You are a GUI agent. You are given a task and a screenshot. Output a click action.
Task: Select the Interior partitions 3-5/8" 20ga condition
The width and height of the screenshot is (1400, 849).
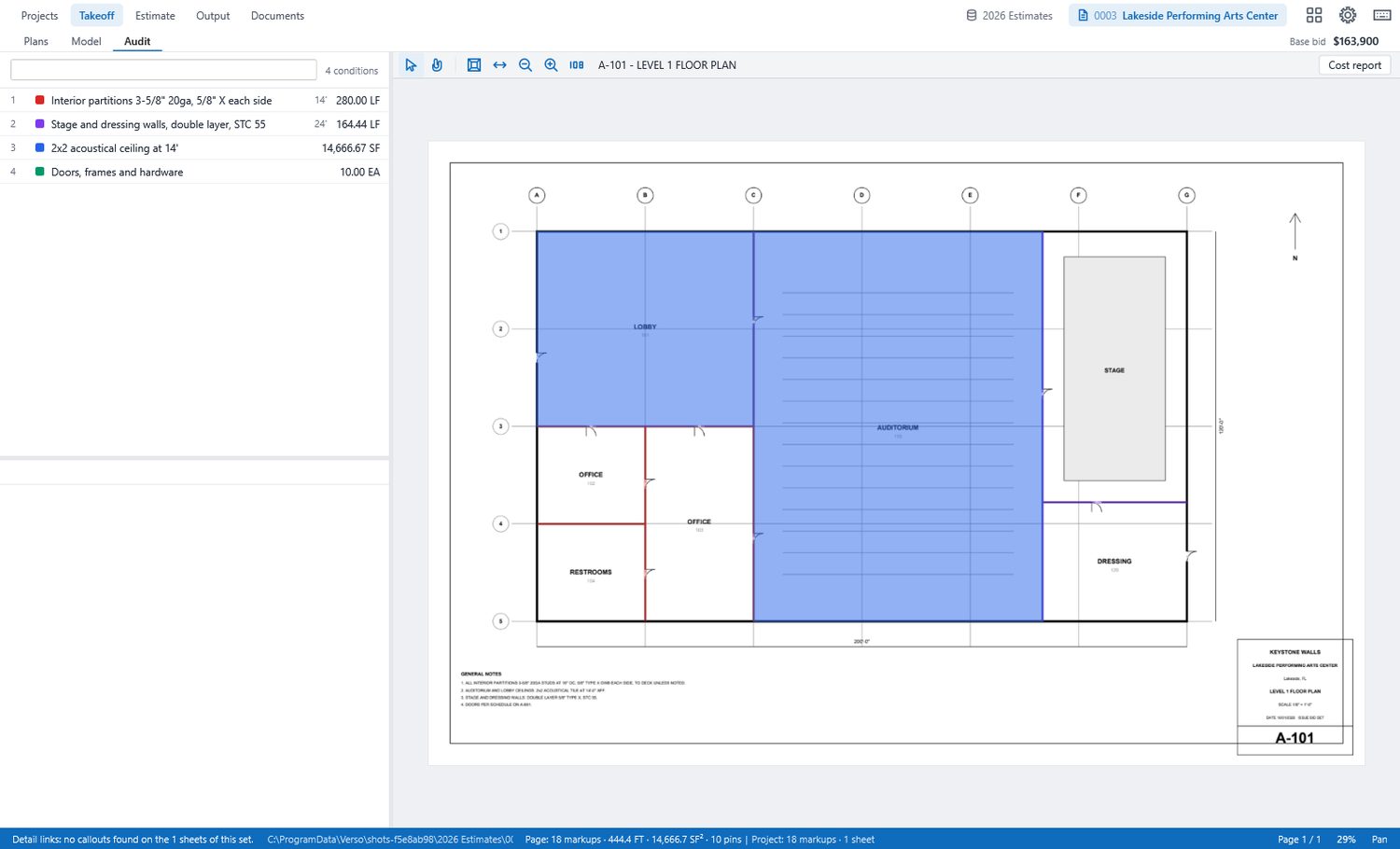tap(194, 100)
